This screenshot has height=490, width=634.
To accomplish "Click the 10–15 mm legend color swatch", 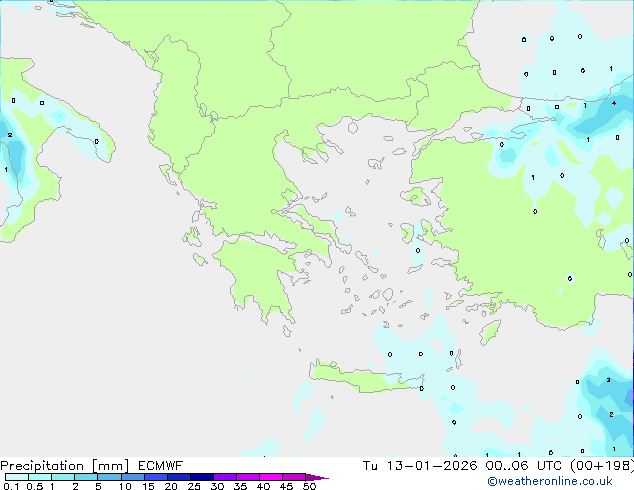I will [132, 477].
